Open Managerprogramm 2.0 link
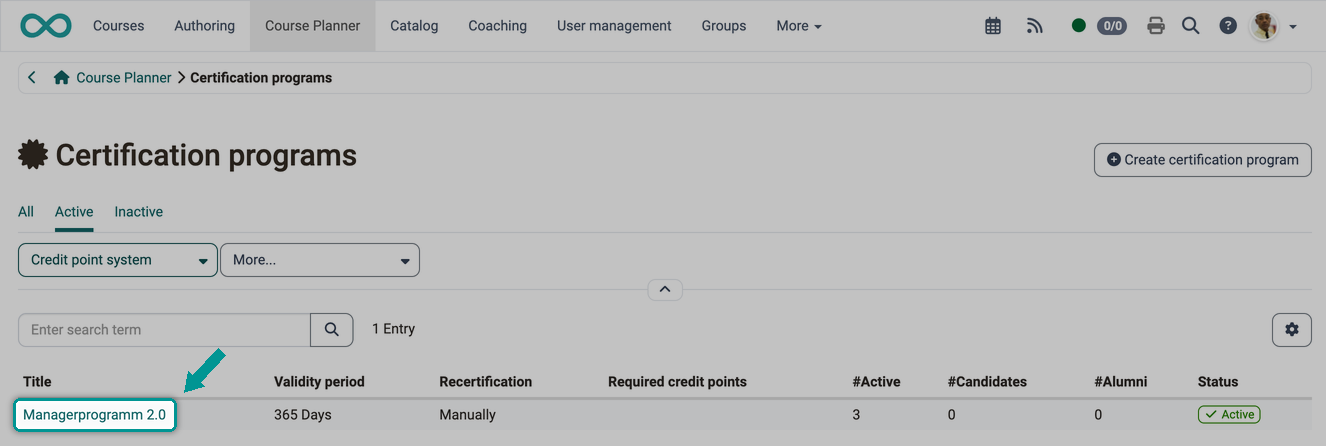 pyautogui.click(x=95, y=415)
